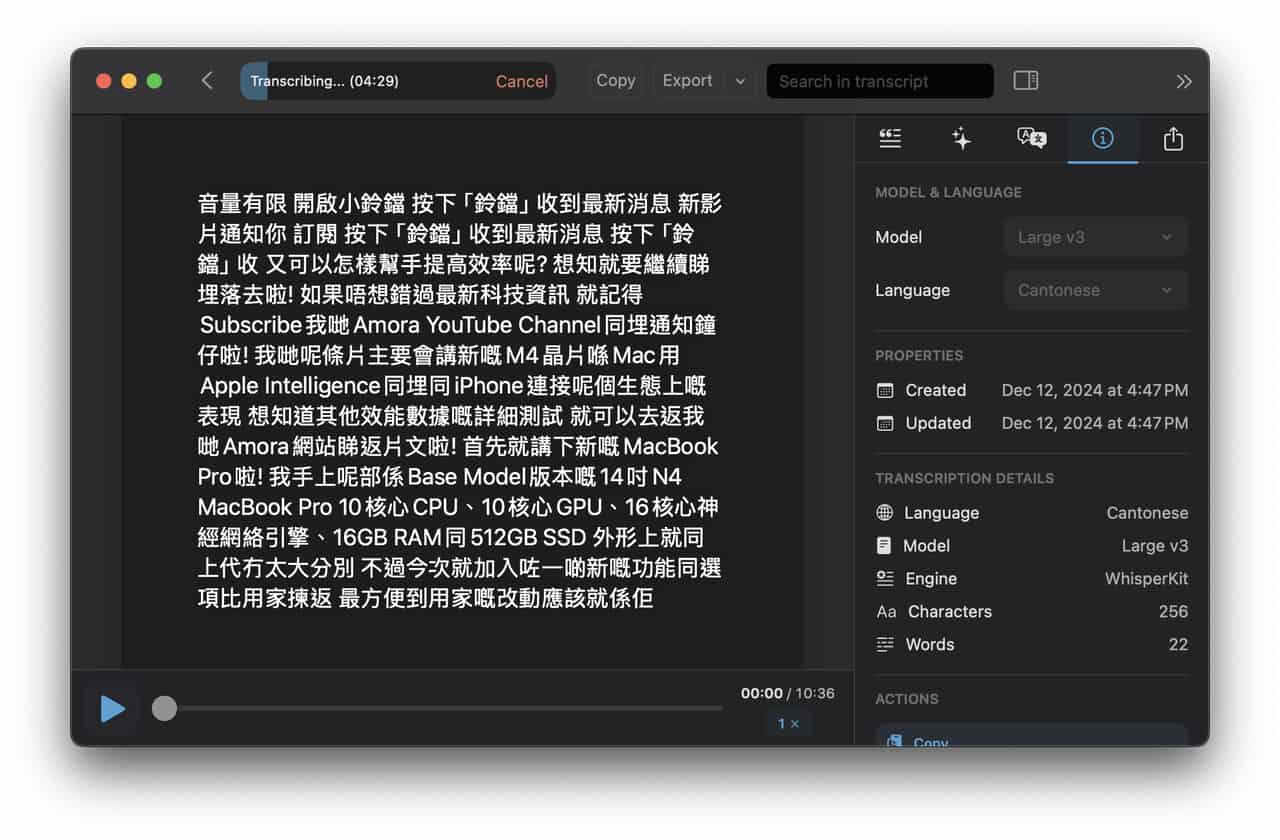This screenshot has width=1280, height=840.
Task: Copy the transcript using toolbar Copy button
Action: [615, 81]
